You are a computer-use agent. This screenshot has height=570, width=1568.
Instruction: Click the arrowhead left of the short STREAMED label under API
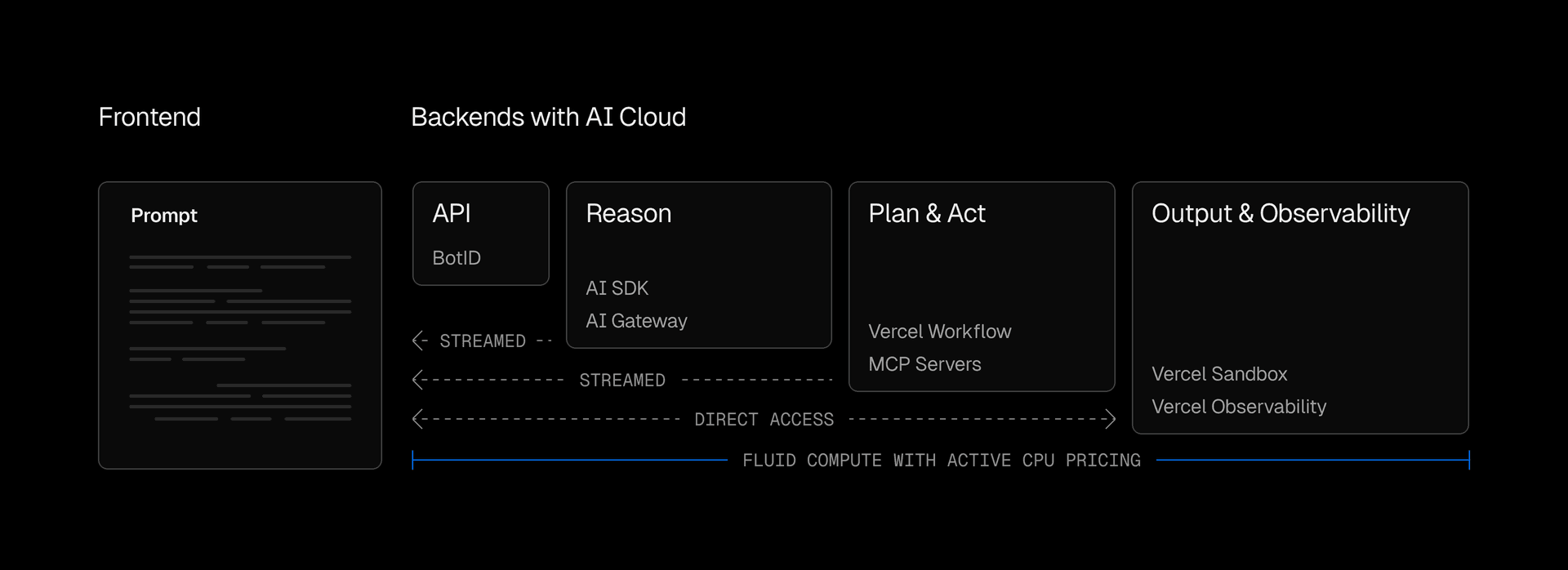419,341
